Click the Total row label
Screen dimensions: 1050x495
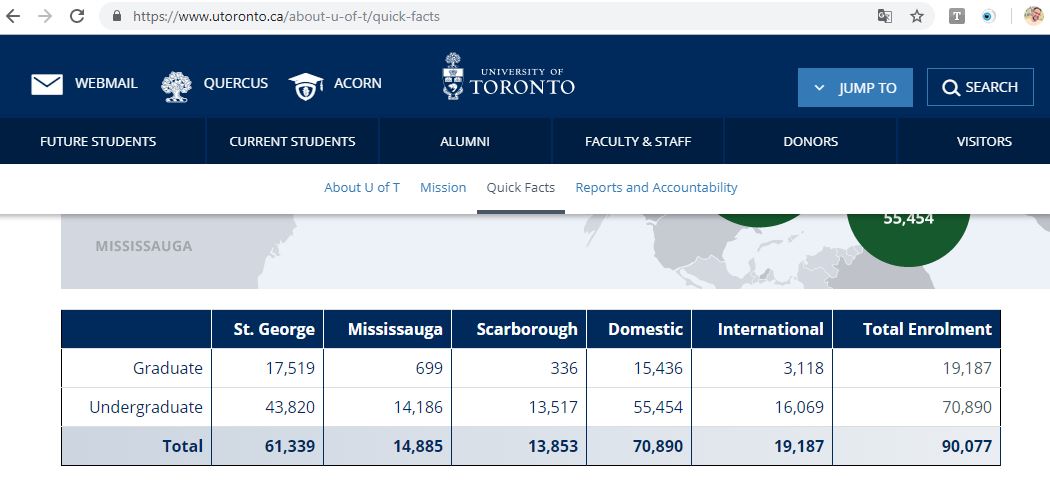[182, 446]
